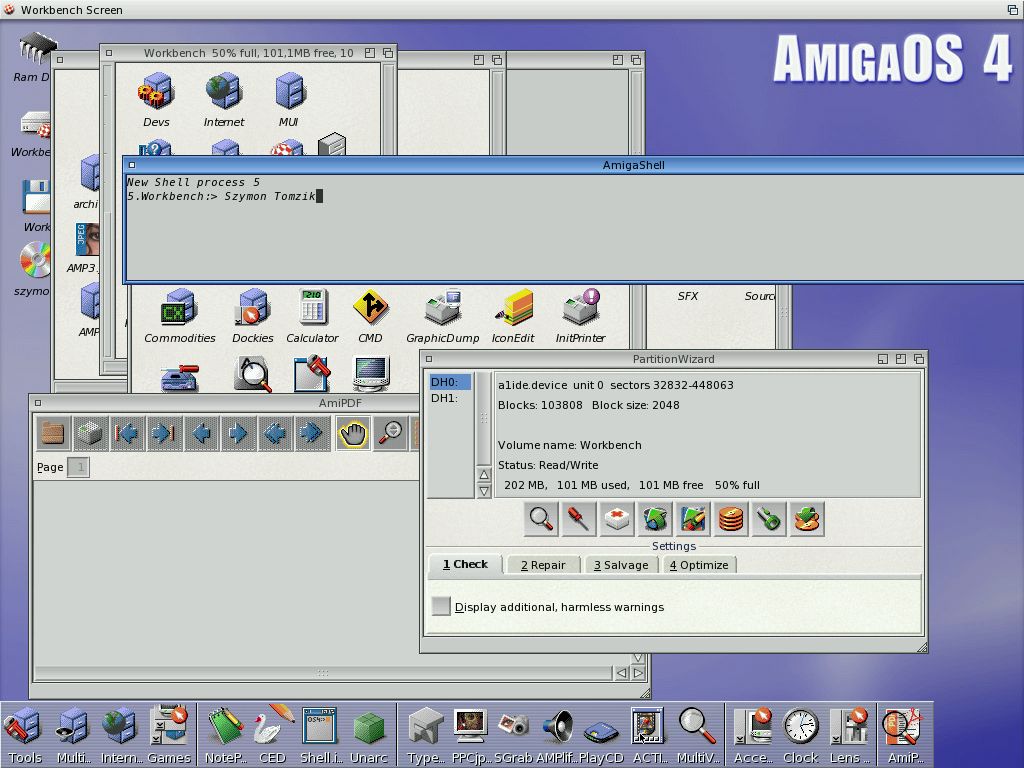This screenshot has width=1024, height=768.
Task: Click the disk with green checkmark icon in PartitionWizard
Action: click(807, 519)
